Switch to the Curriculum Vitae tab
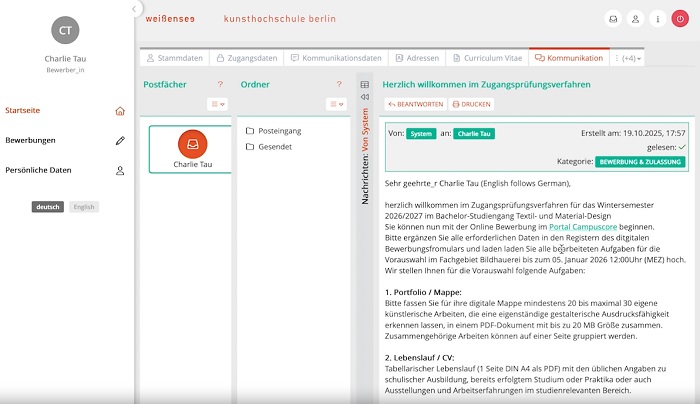 pos(485,59)
